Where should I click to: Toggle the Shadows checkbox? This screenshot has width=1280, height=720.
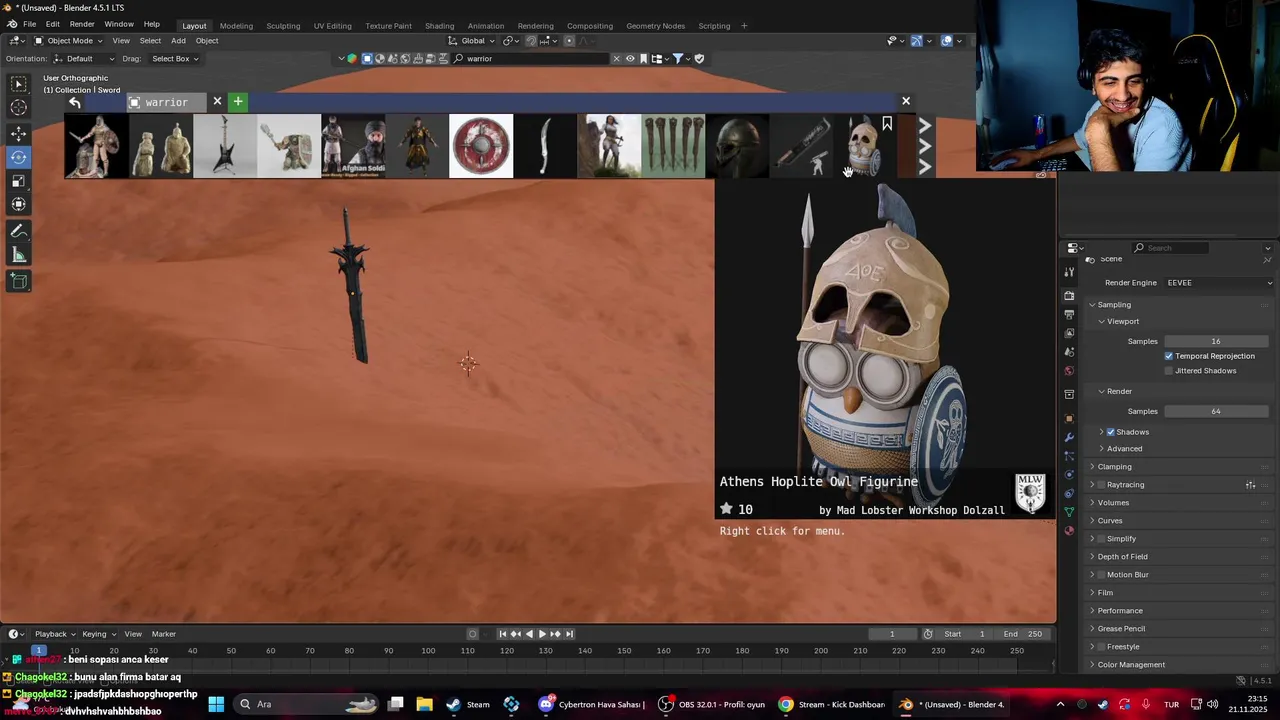[x=1110, y=432]
